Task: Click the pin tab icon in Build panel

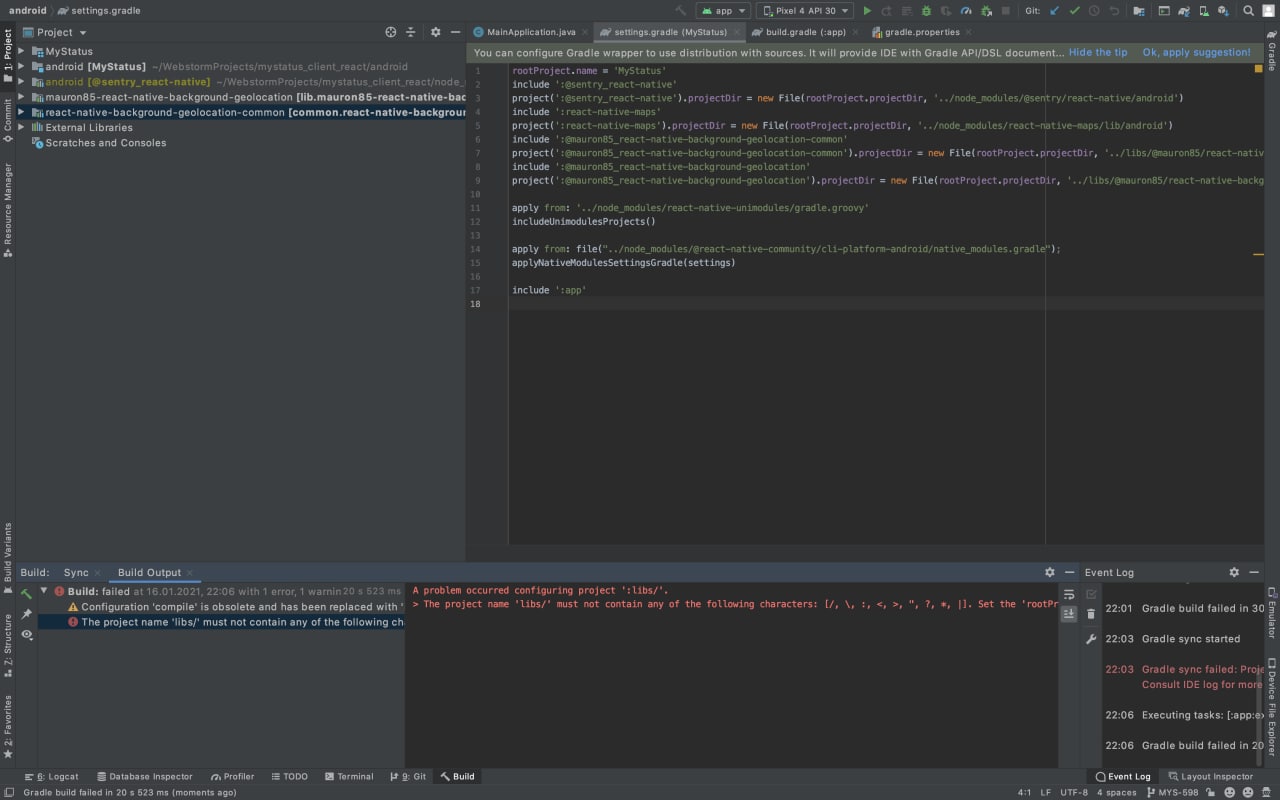Action: tap(27, 614)
